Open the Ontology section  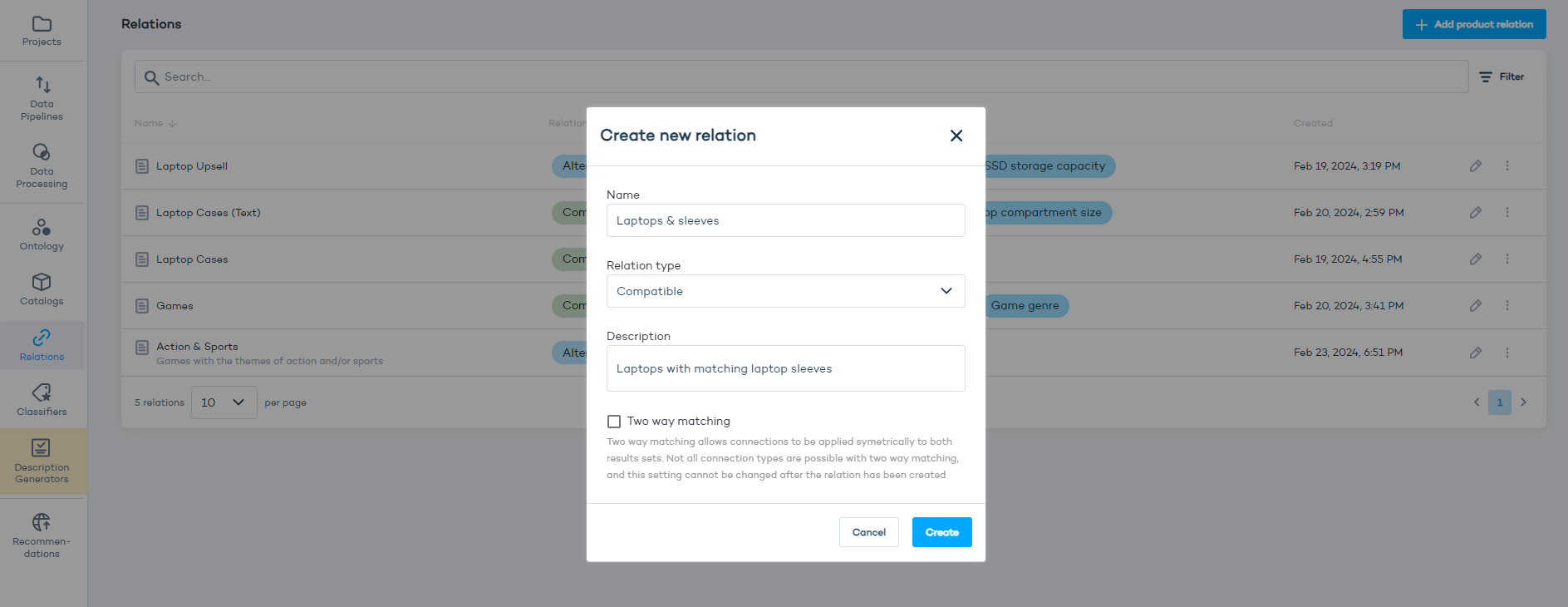point(42,228)
